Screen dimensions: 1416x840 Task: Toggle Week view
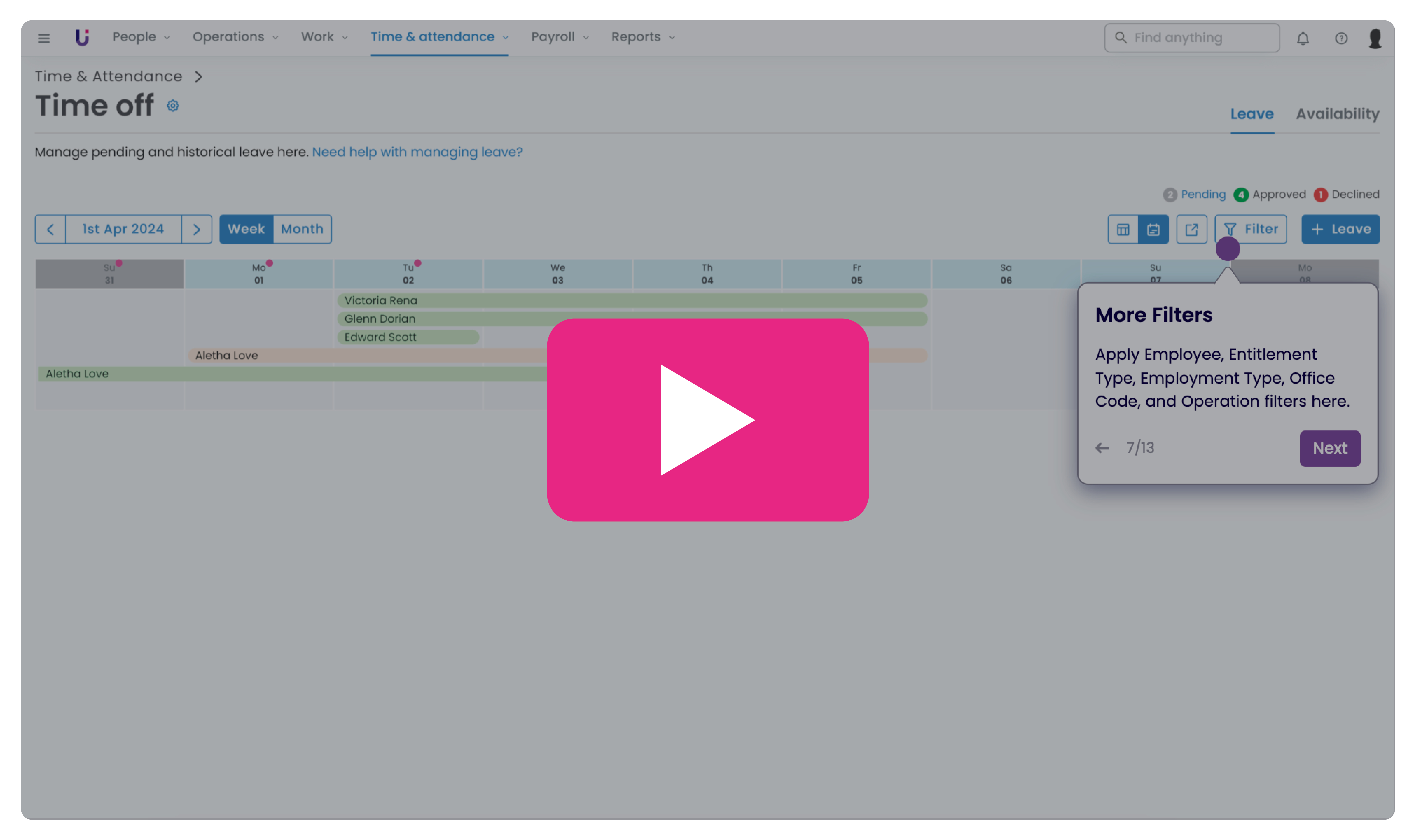(x=246, y=229)
